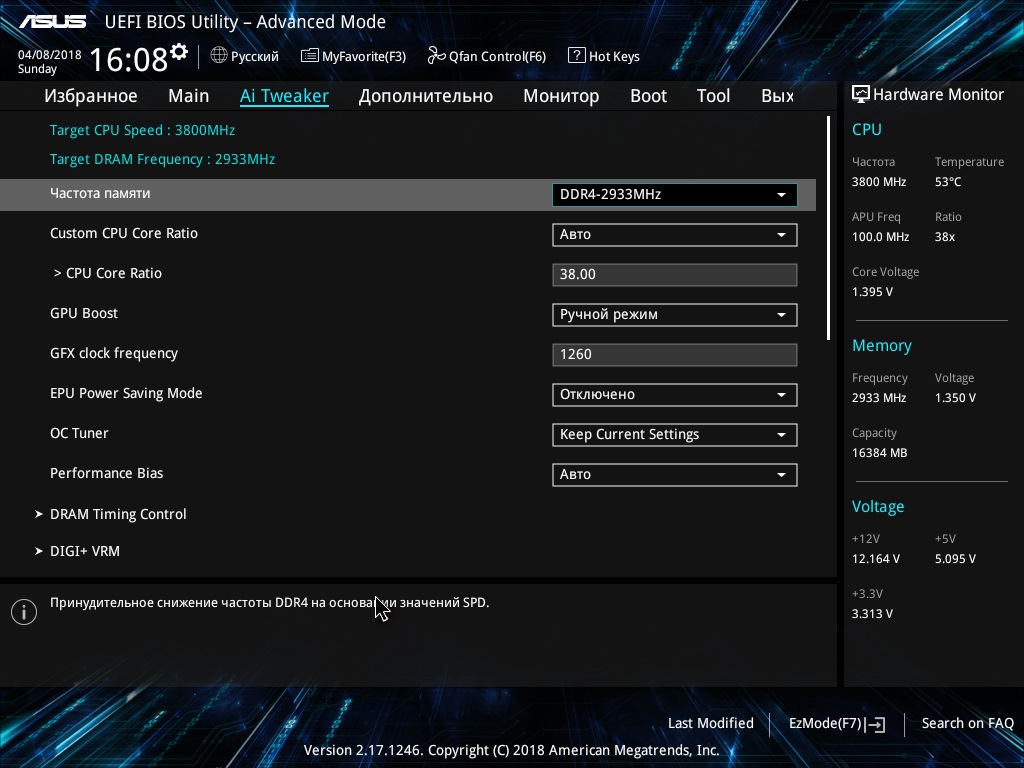
Task: Open the Частота памяти DDR4-2933MHz dropdown
Action: tap(675, 195)
